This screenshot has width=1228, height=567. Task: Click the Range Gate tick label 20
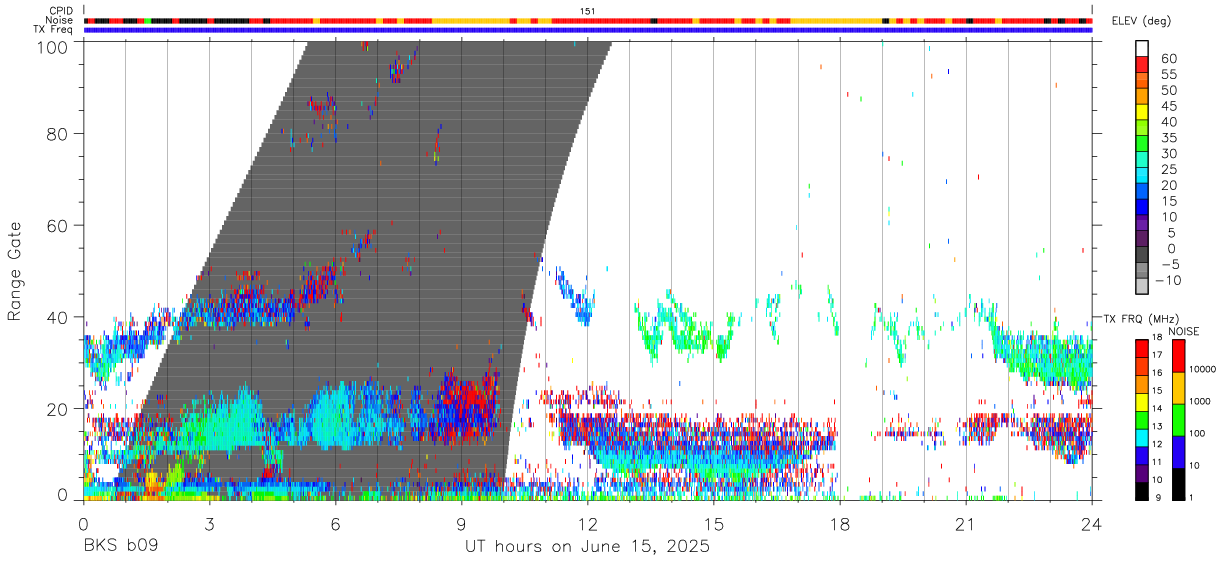[58, 409]
